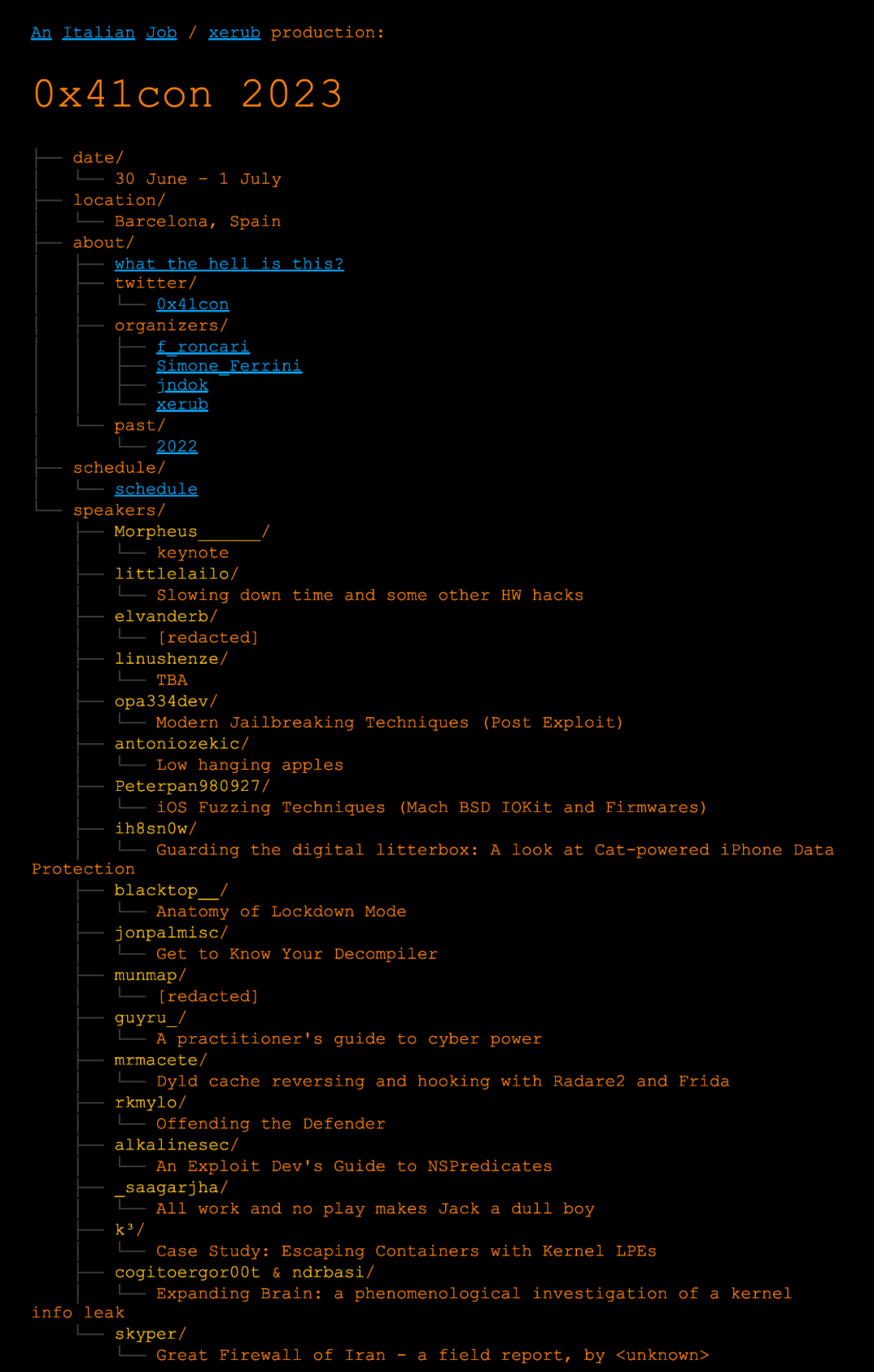Click 'A practitioner's guide to cyber power'

[x=349, y=1039]
